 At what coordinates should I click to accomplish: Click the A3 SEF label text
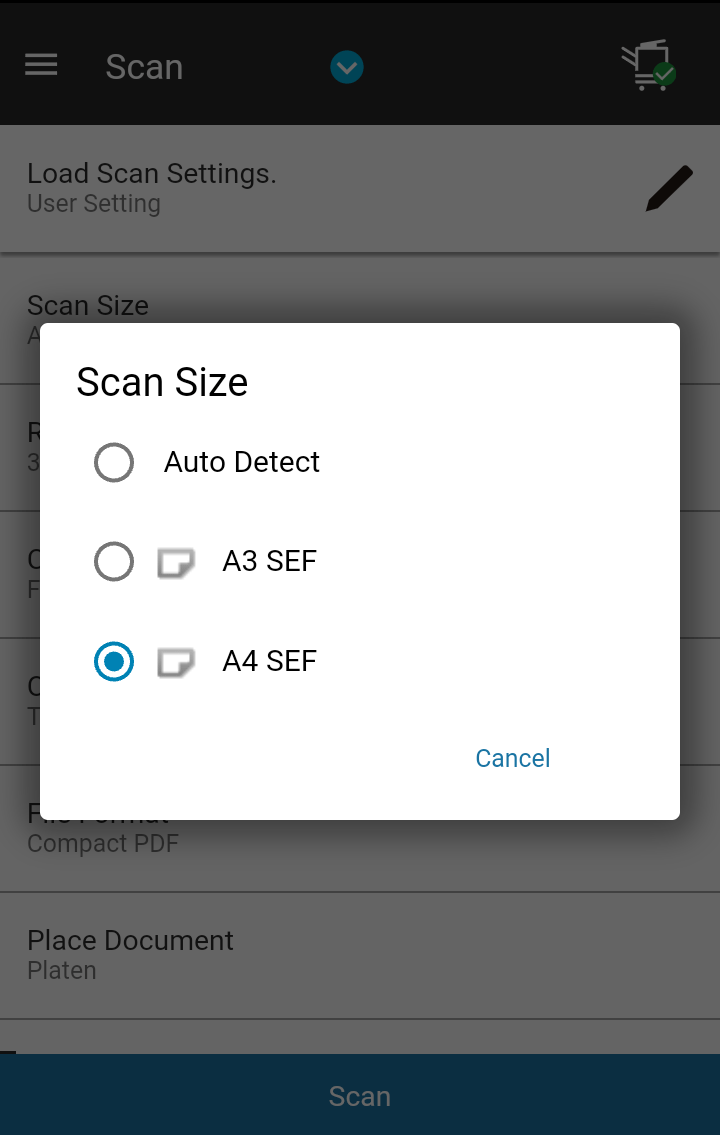point(269,562)
